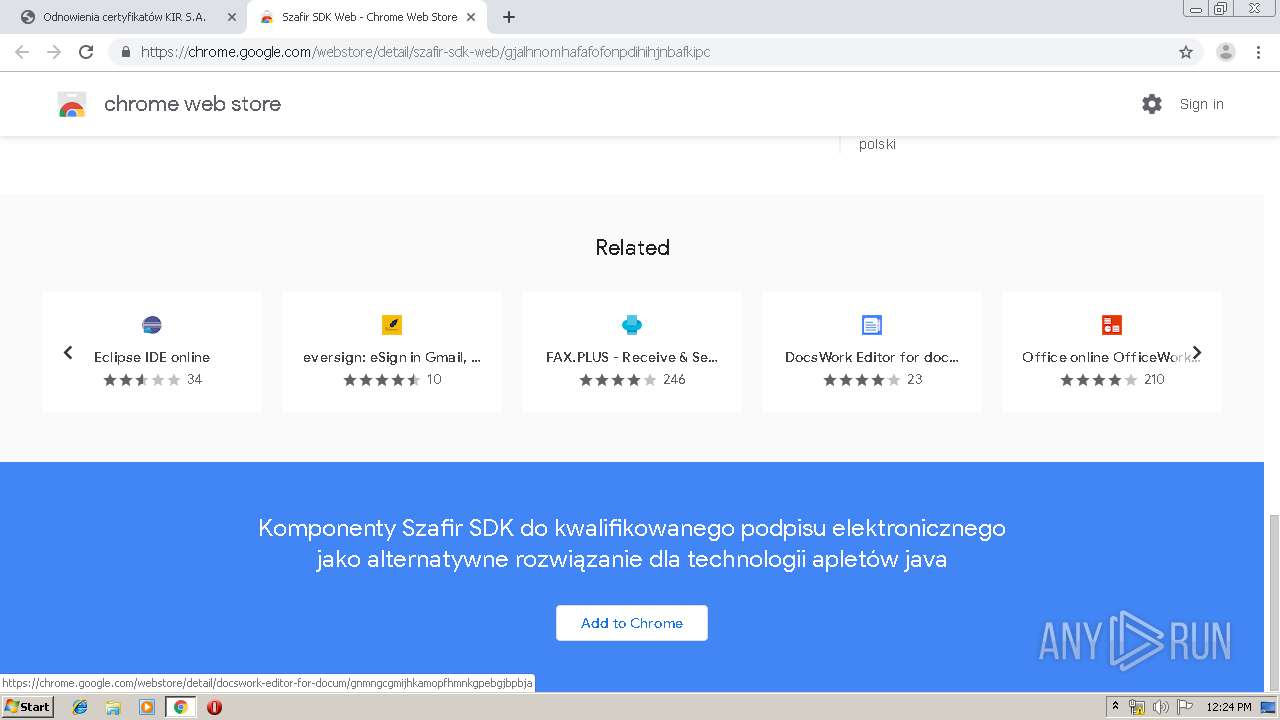Open eversign: eSign in Gmail title

(392, 357)
